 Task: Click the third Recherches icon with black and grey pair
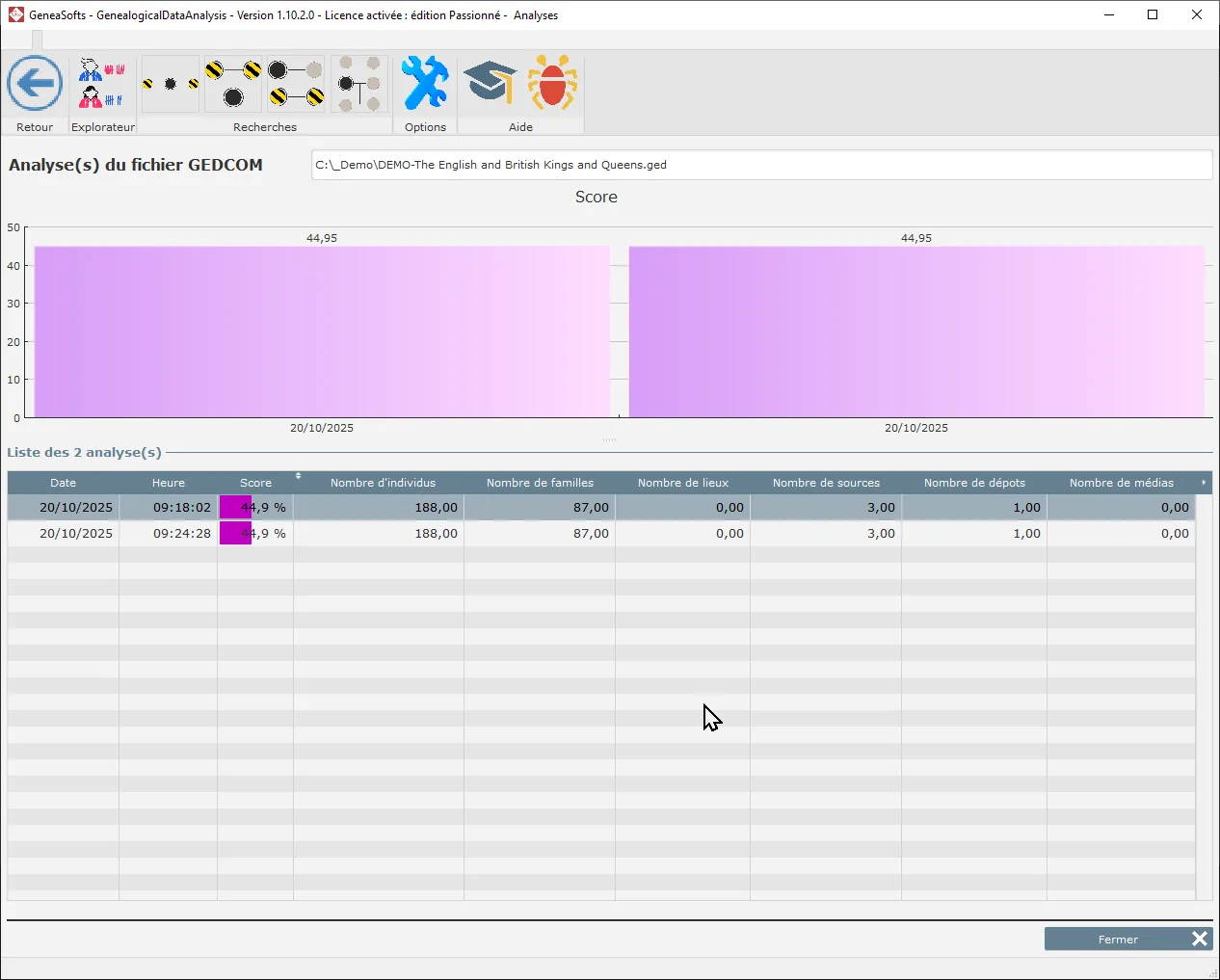[296, 84]
